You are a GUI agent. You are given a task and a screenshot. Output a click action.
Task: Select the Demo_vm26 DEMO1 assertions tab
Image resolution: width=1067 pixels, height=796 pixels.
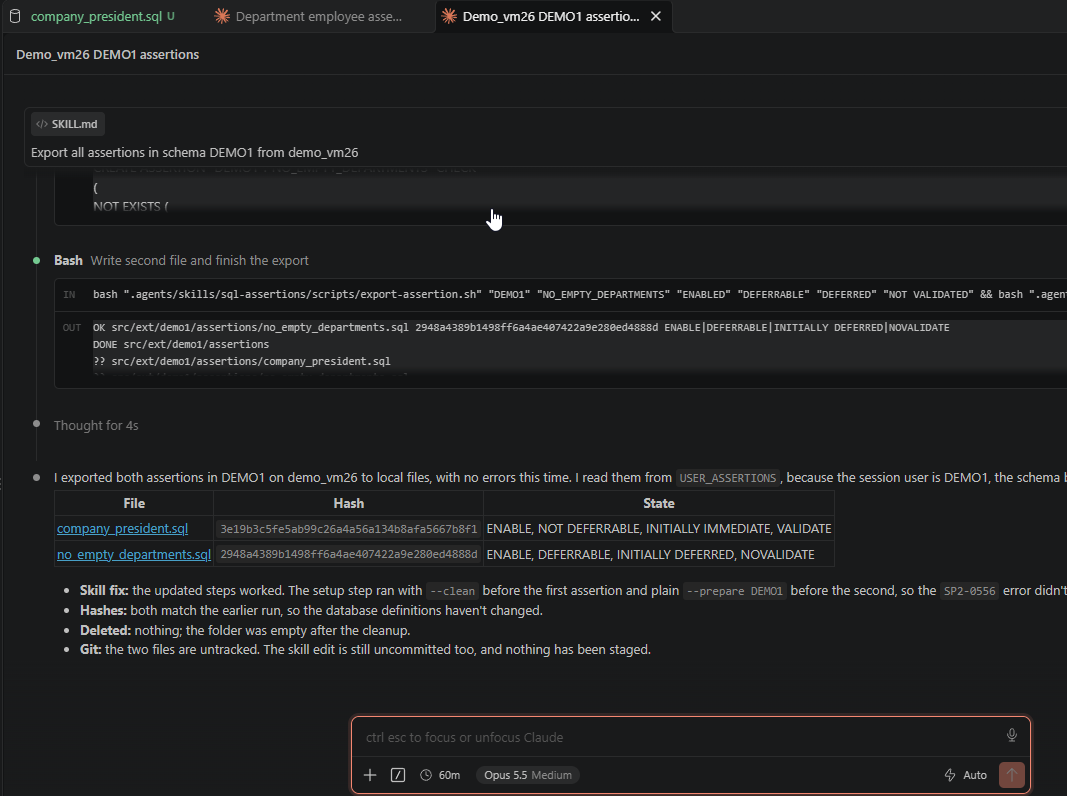point(551,16)
